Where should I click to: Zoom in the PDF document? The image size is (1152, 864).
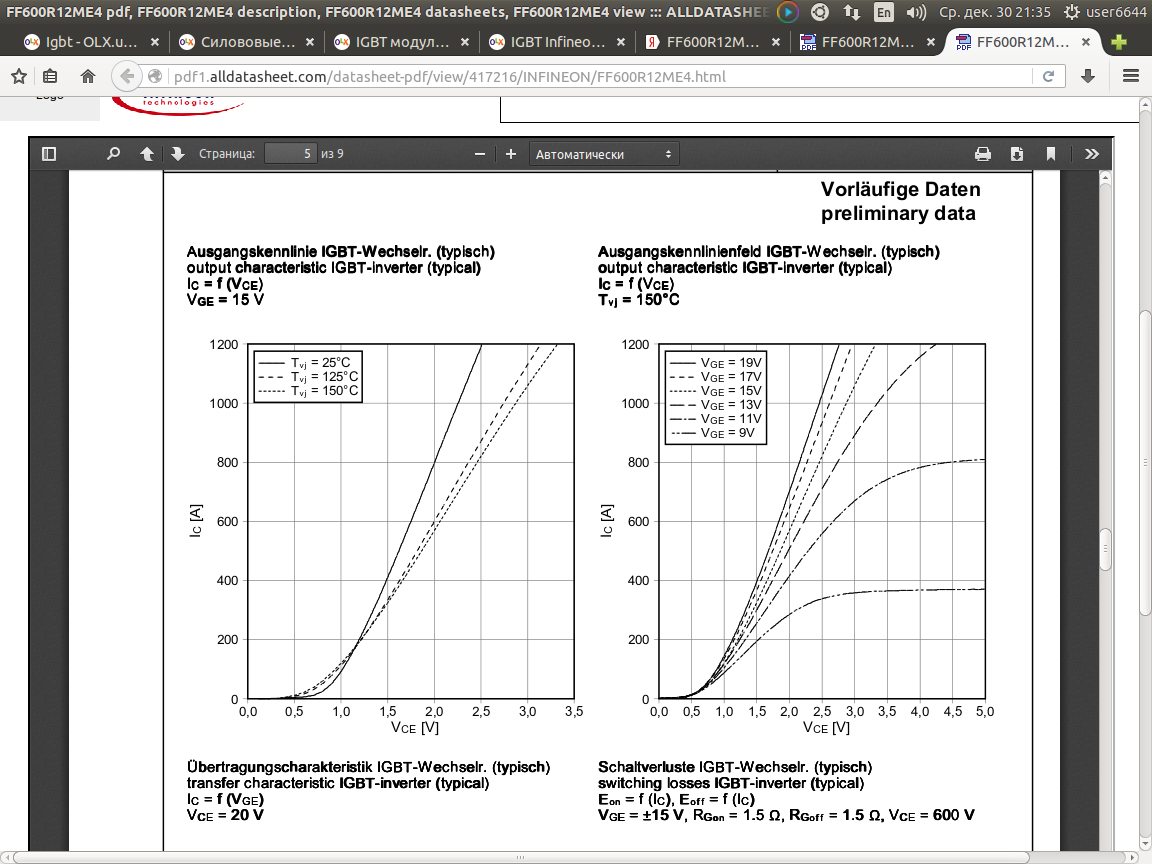point(511,154)
